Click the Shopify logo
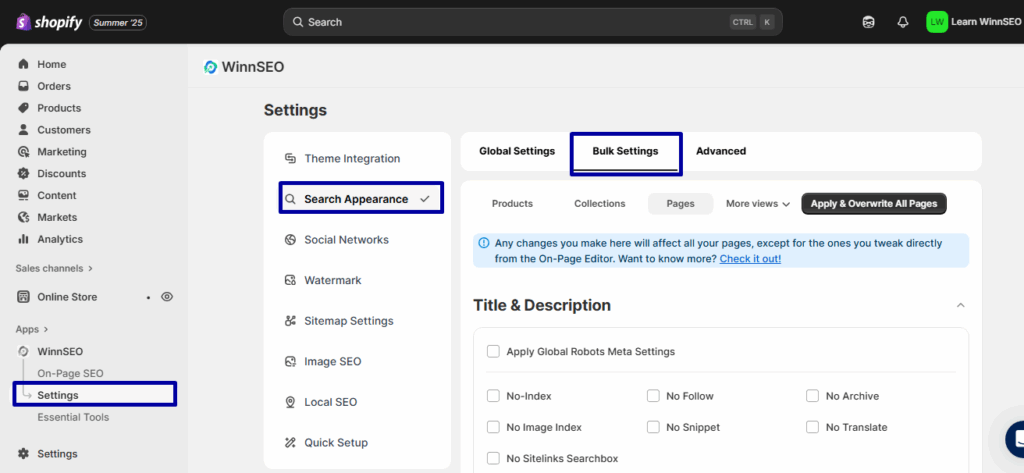The width and height of the screenshot is (1024, 473). (49, 22)
